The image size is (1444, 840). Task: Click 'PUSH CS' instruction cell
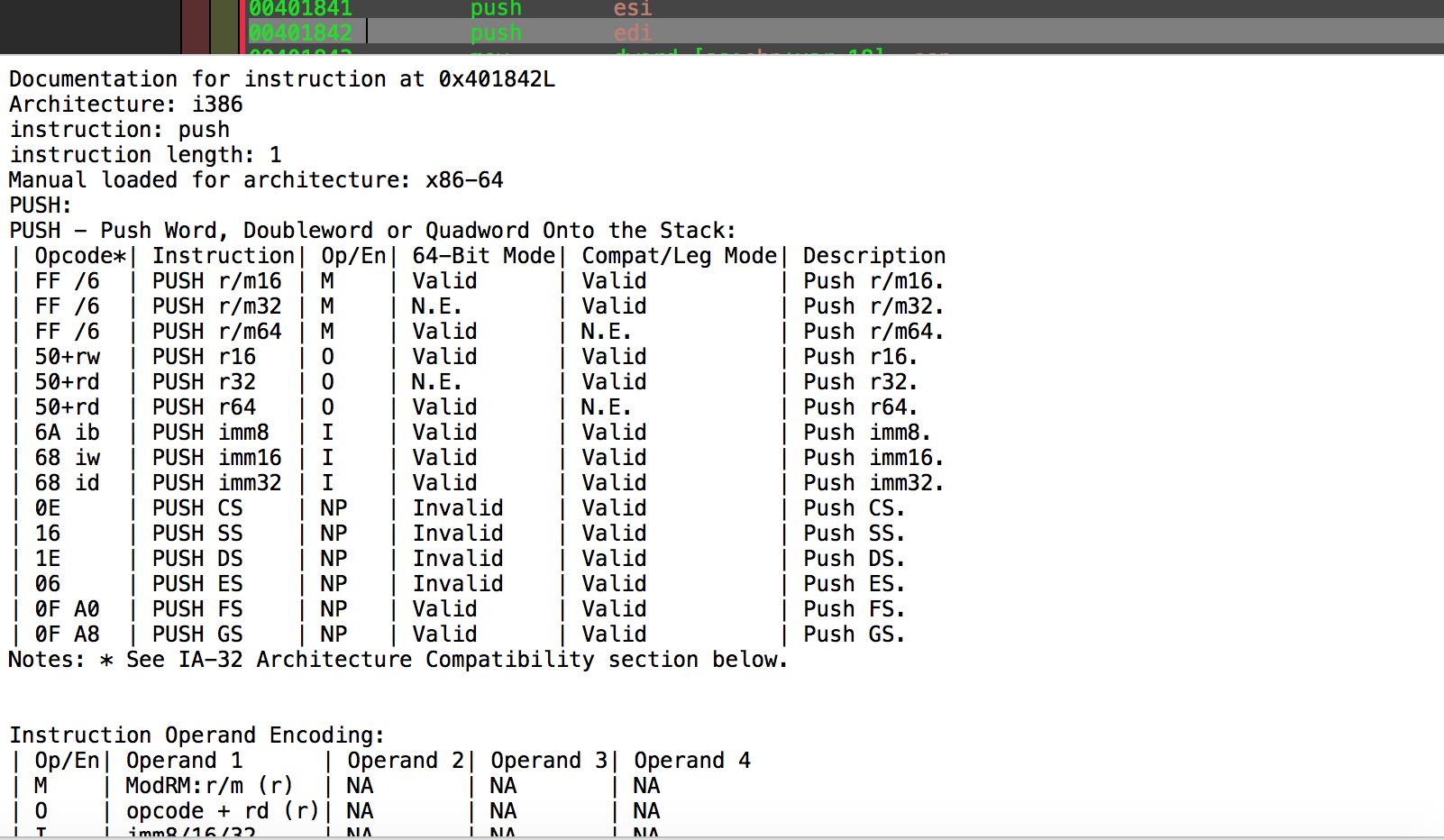coord(197,508)
